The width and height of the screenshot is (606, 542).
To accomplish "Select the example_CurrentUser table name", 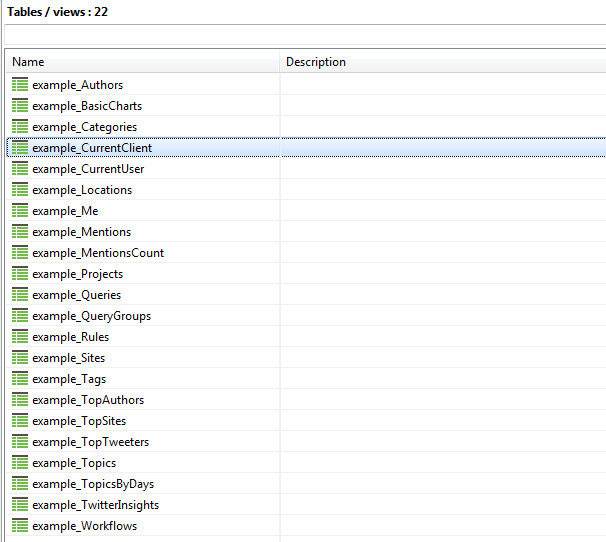I will (x=88, y=169).
